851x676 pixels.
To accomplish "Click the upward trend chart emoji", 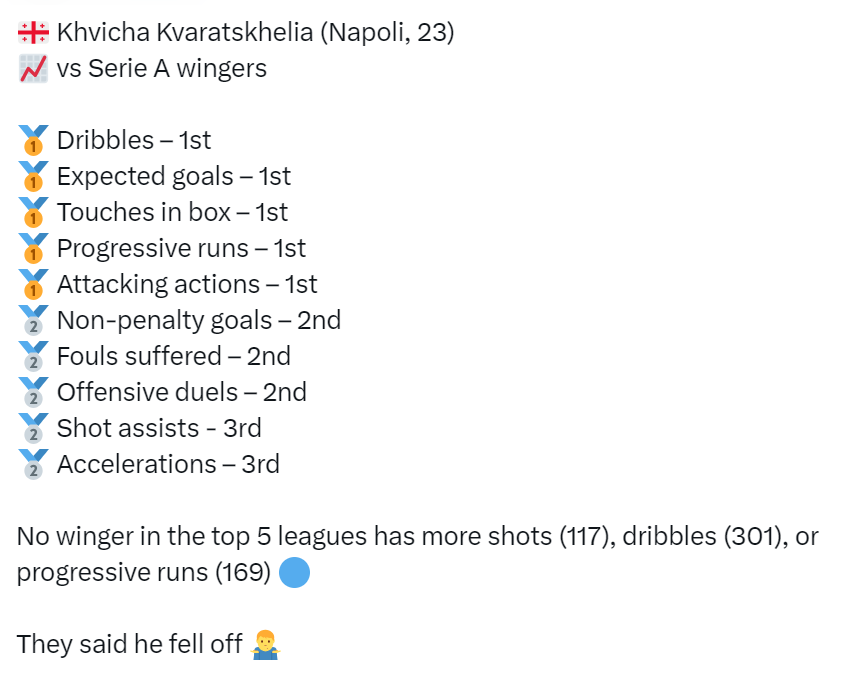I will tap(33, 69).
